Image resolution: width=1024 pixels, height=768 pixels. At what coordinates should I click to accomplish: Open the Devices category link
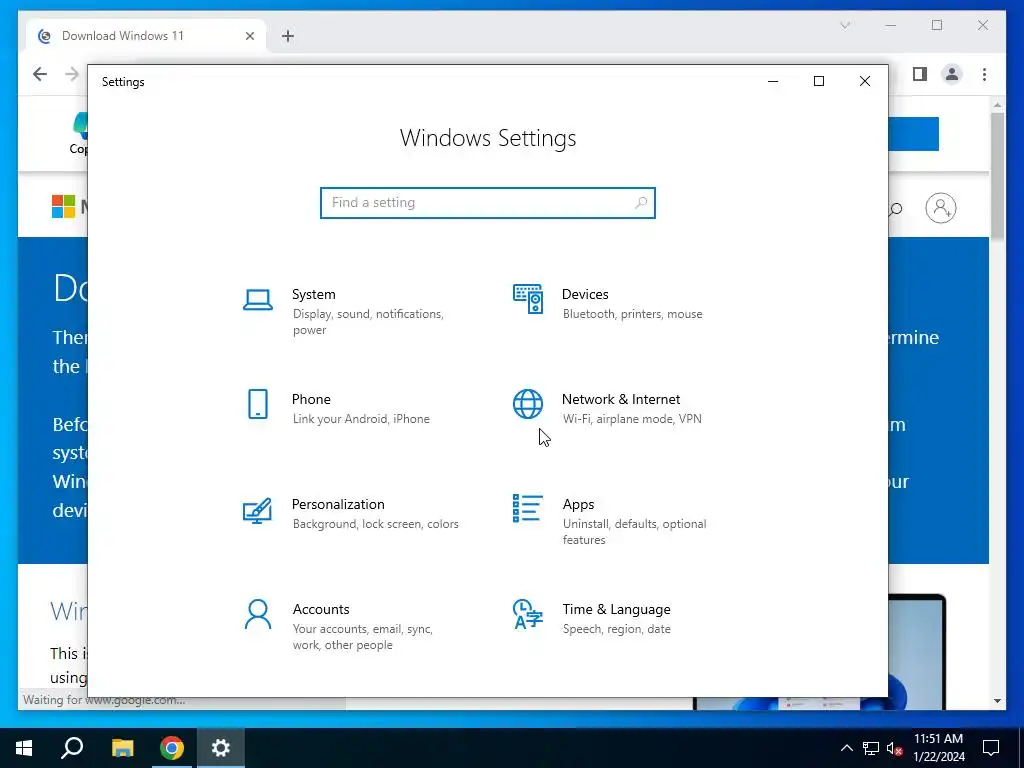585,294
